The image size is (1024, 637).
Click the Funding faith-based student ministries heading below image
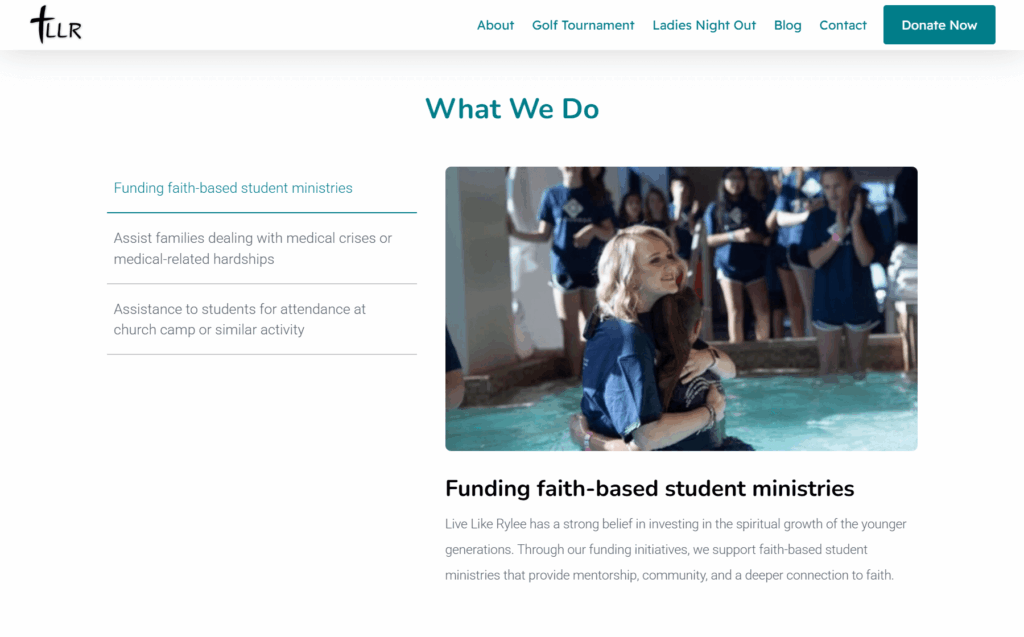(x=650, y=489)
